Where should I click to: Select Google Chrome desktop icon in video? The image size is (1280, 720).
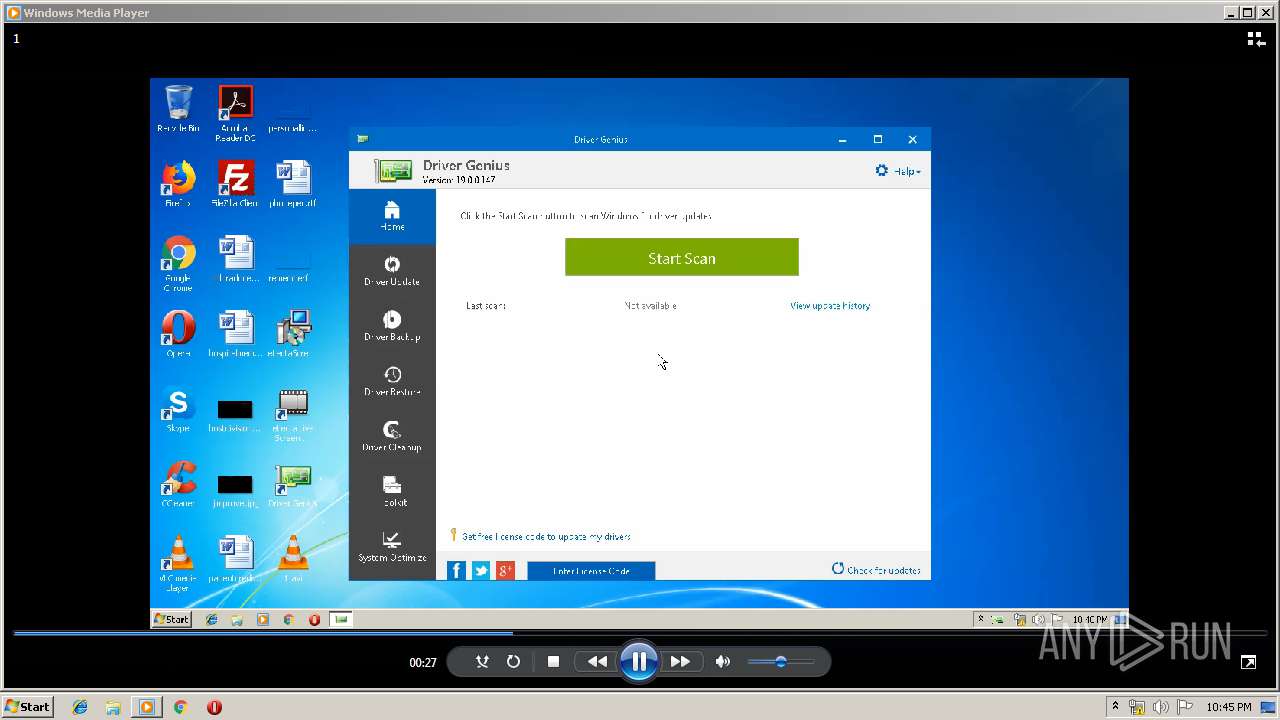coord(178,264)
